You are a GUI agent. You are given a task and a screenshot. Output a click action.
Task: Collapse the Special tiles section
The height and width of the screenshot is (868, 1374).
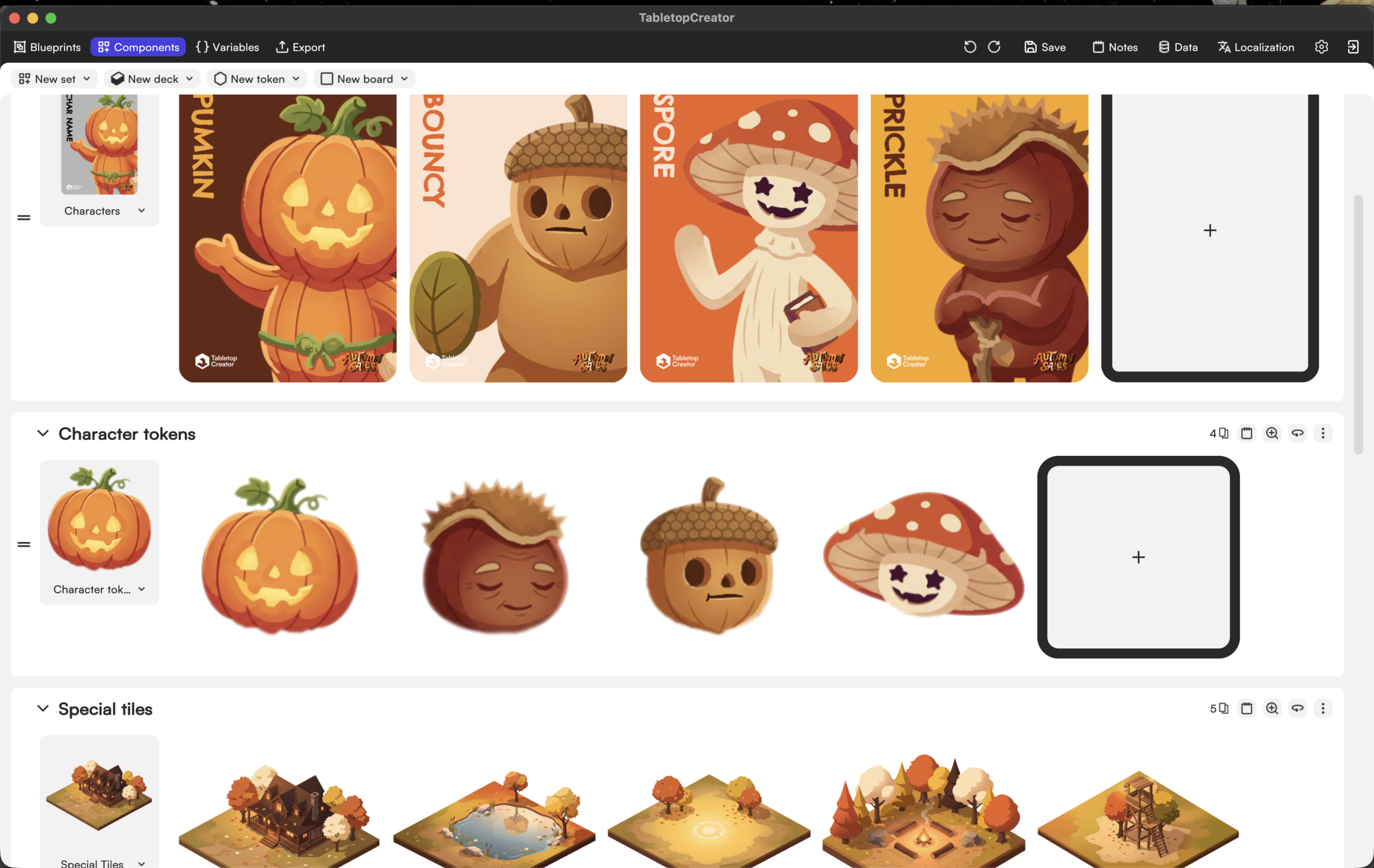click(43, 708)
